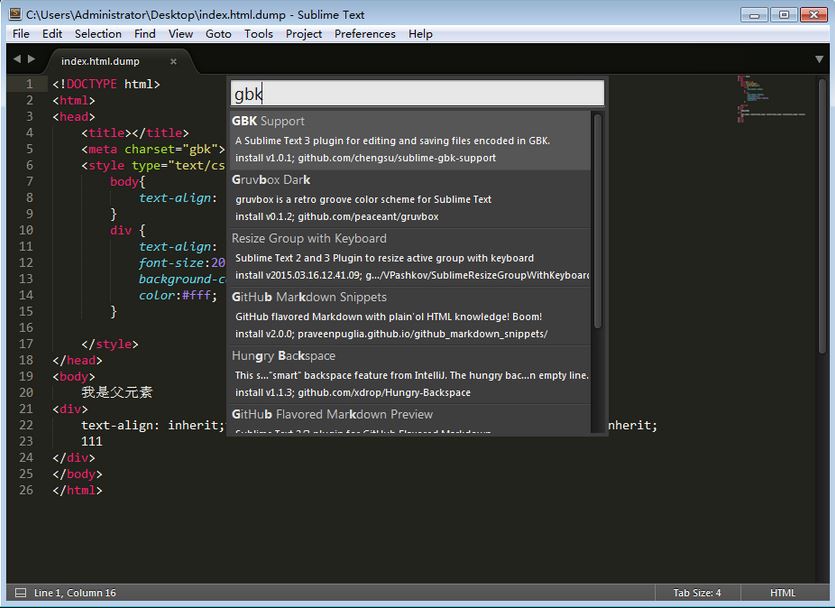Select the Gruvbox Dark package

coord(410,199)
